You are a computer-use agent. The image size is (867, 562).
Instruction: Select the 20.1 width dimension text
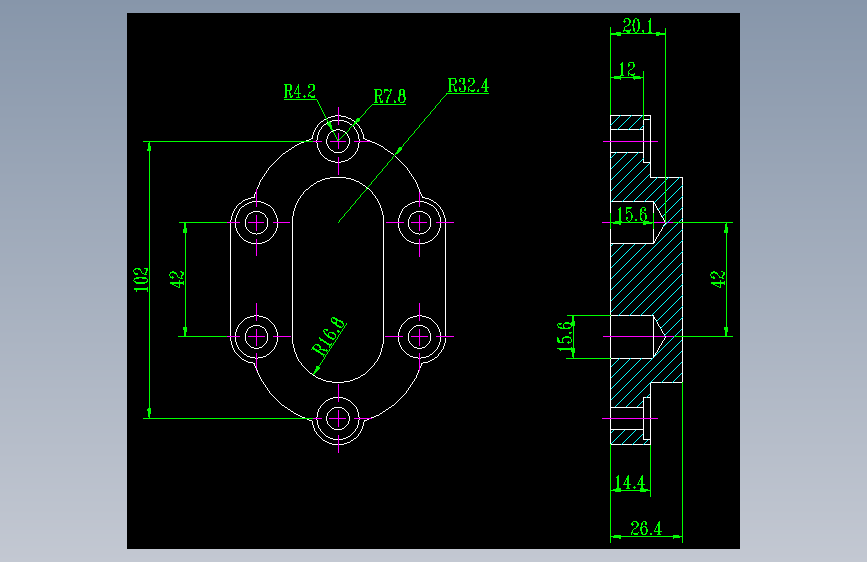638,26
